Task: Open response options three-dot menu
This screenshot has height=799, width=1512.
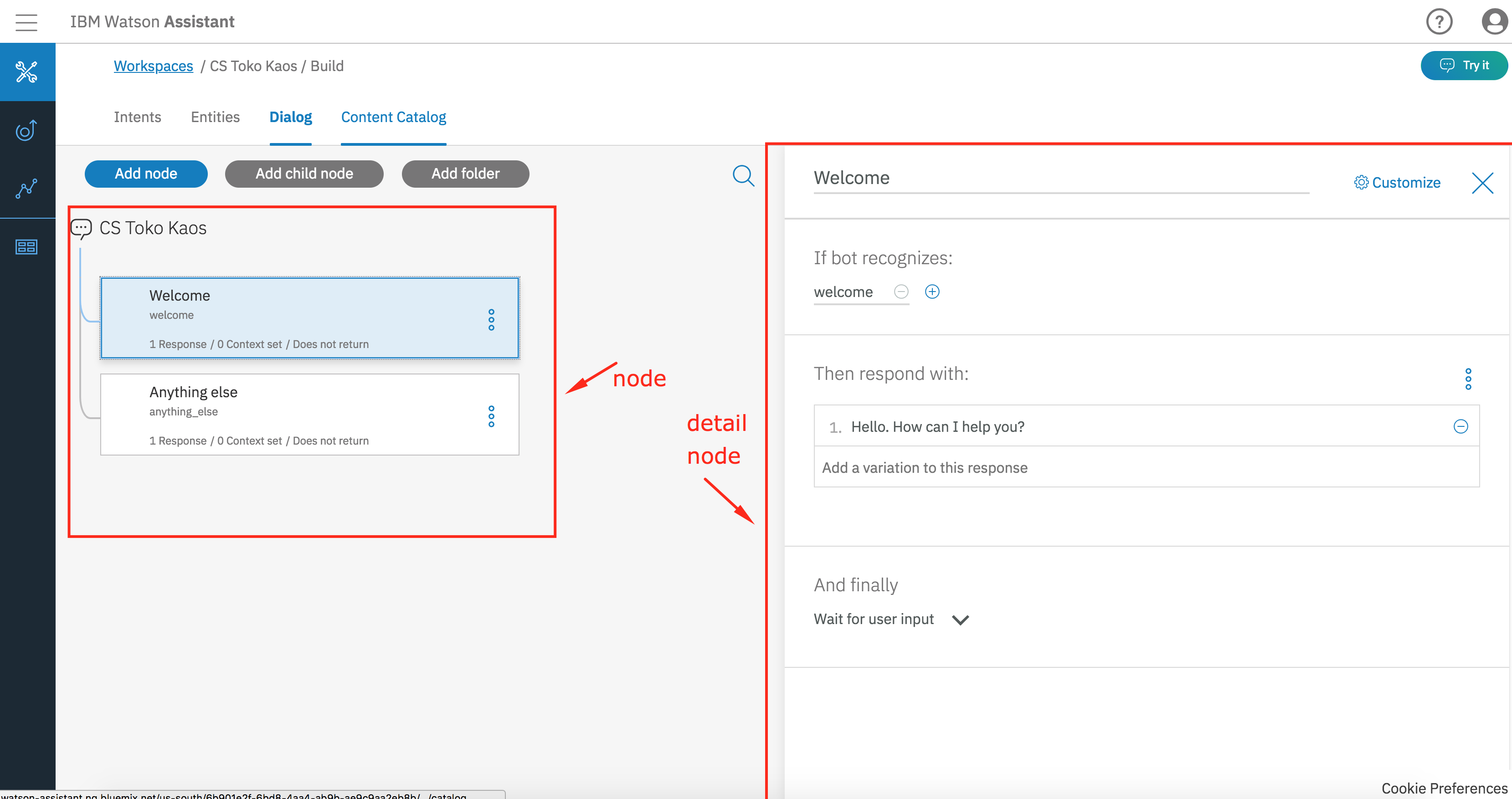Action: click(1468, 379)
